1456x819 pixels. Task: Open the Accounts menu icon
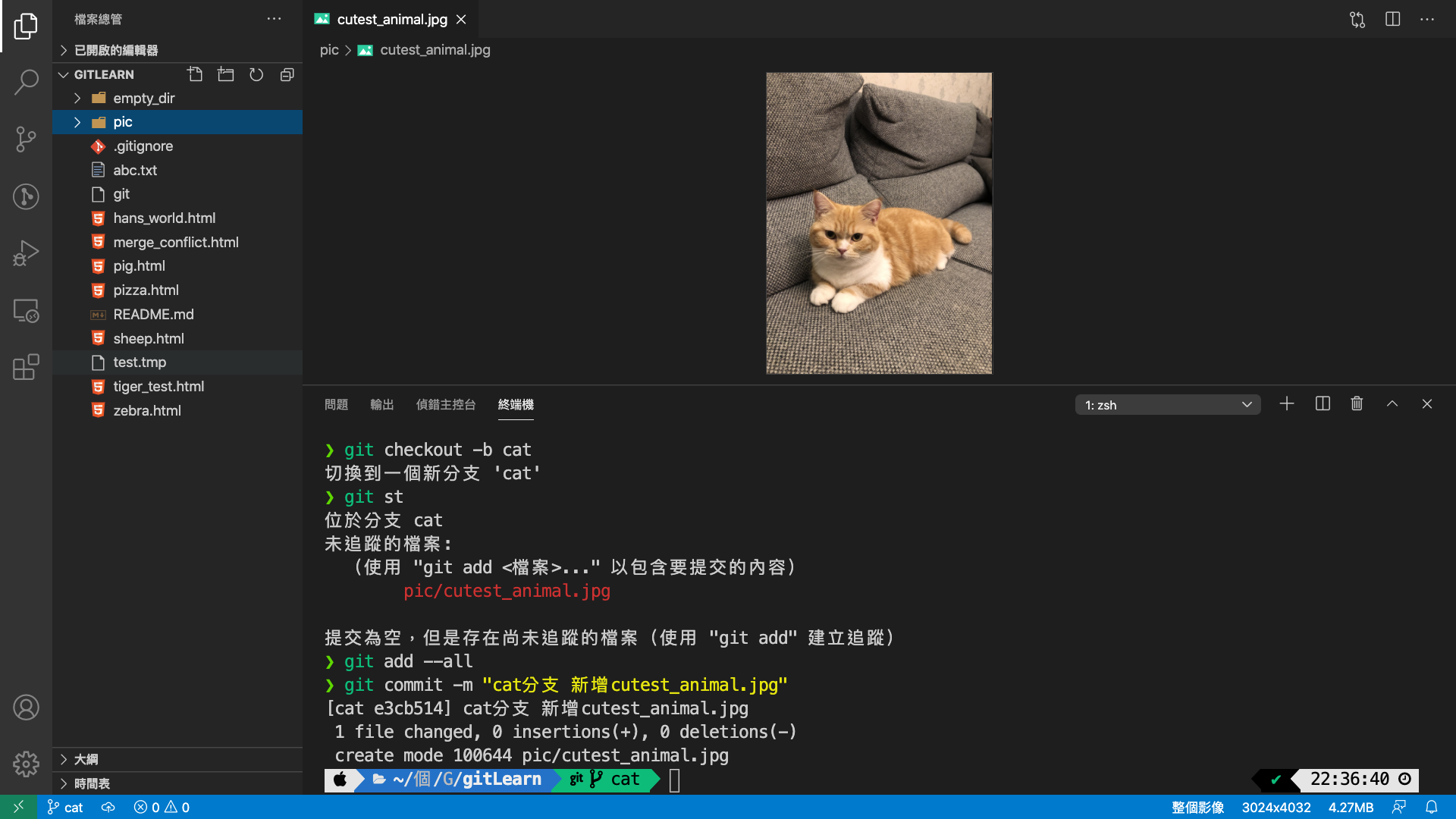tap(26, 708)
